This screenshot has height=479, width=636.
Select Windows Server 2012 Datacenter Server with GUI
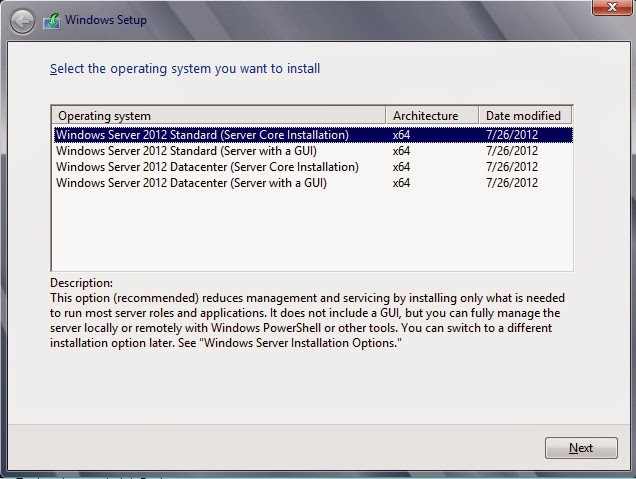[313, 183]
